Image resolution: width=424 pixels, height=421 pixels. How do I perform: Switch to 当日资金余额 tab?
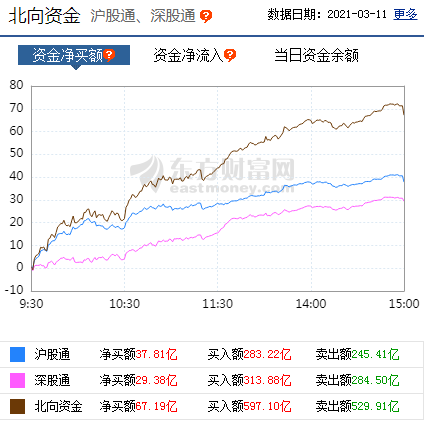pos(316,55)
